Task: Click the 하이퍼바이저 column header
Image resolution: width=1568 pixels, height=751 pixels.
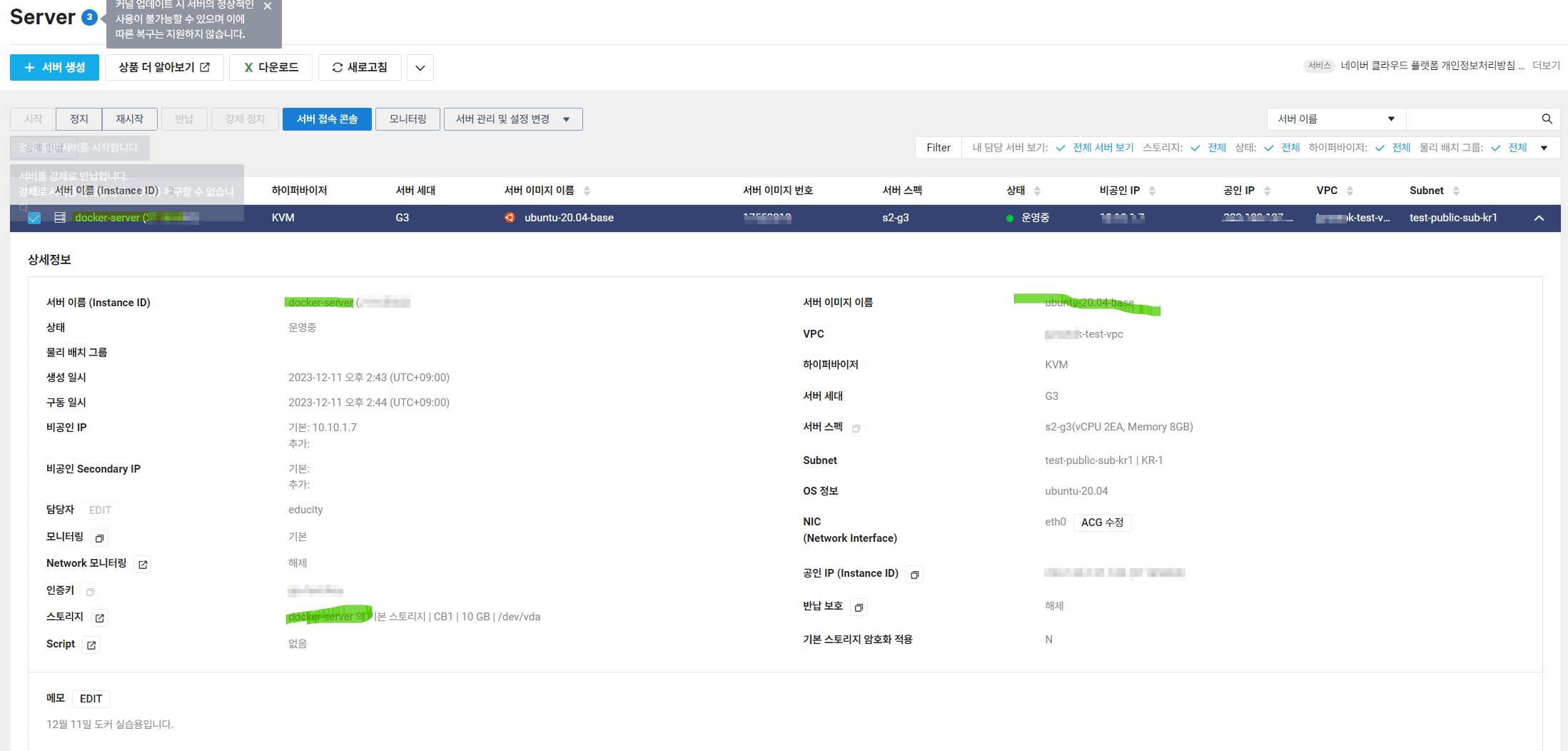Action: pyautogui.click(x=299, y=191)
